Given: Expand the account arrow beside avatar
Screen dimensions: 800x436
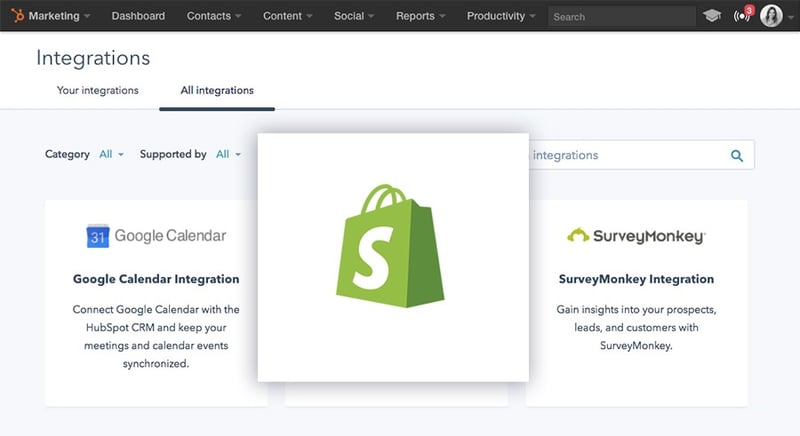Looking at the screenshot, I should click(791, 17).
